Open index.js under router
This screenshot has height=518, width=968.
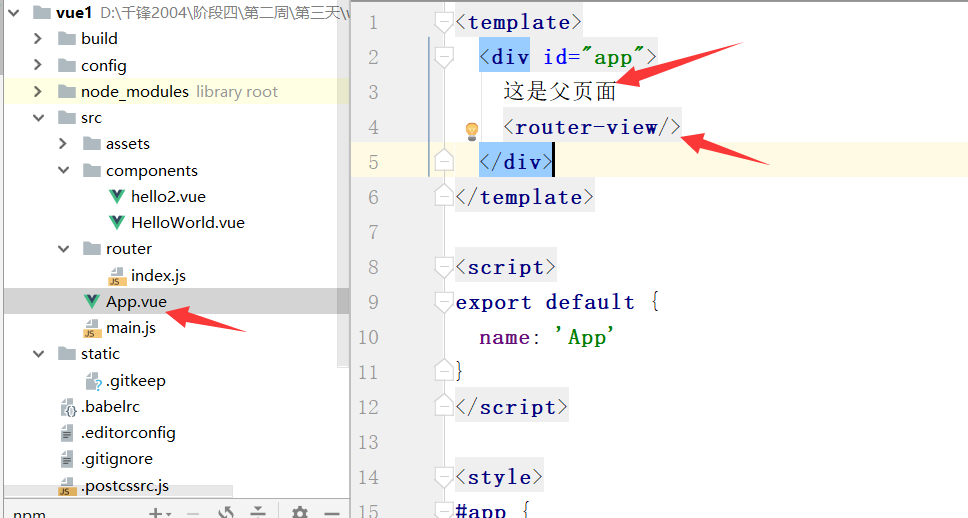click(x=158, y=276)
